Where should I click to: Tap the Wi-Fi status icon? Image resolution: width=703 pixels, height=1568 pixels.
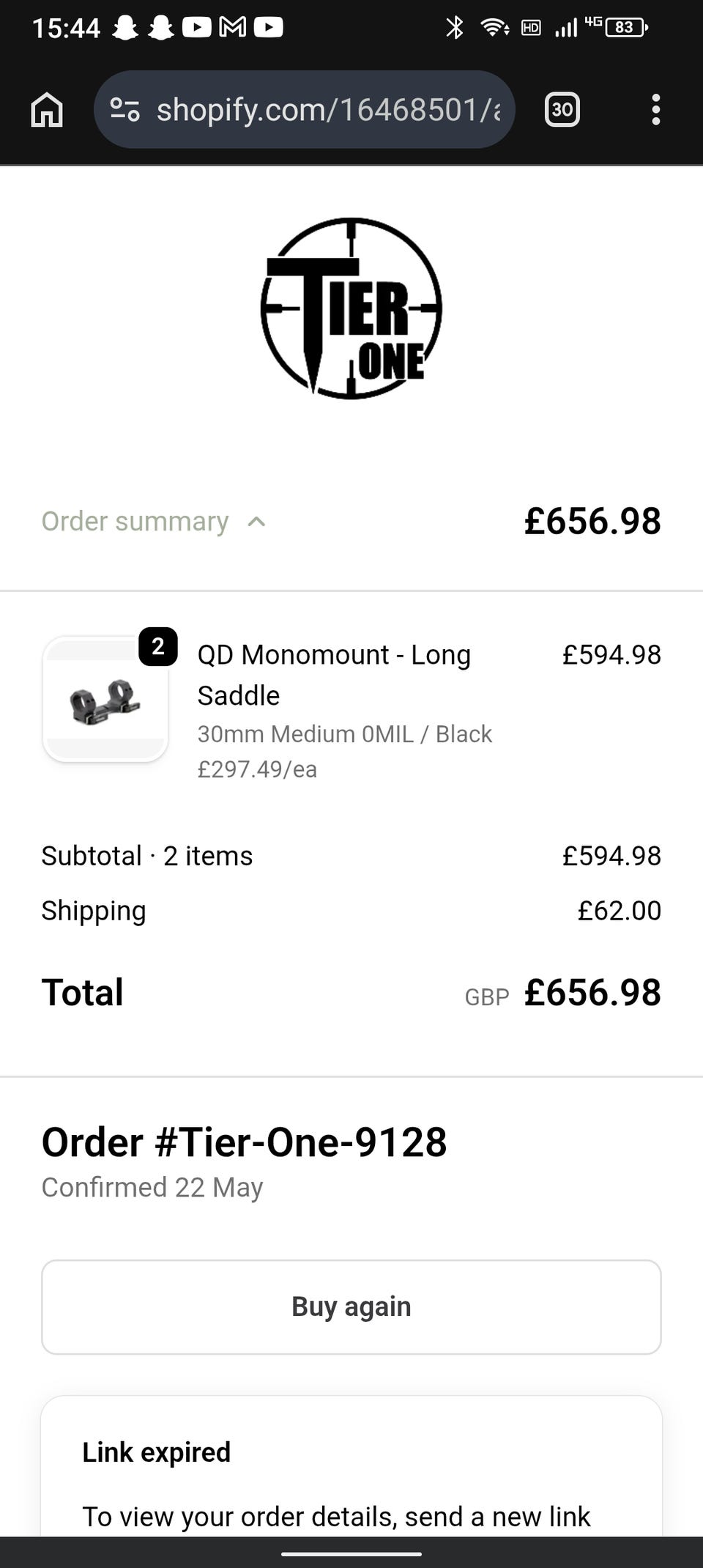[x=495, y=28]
